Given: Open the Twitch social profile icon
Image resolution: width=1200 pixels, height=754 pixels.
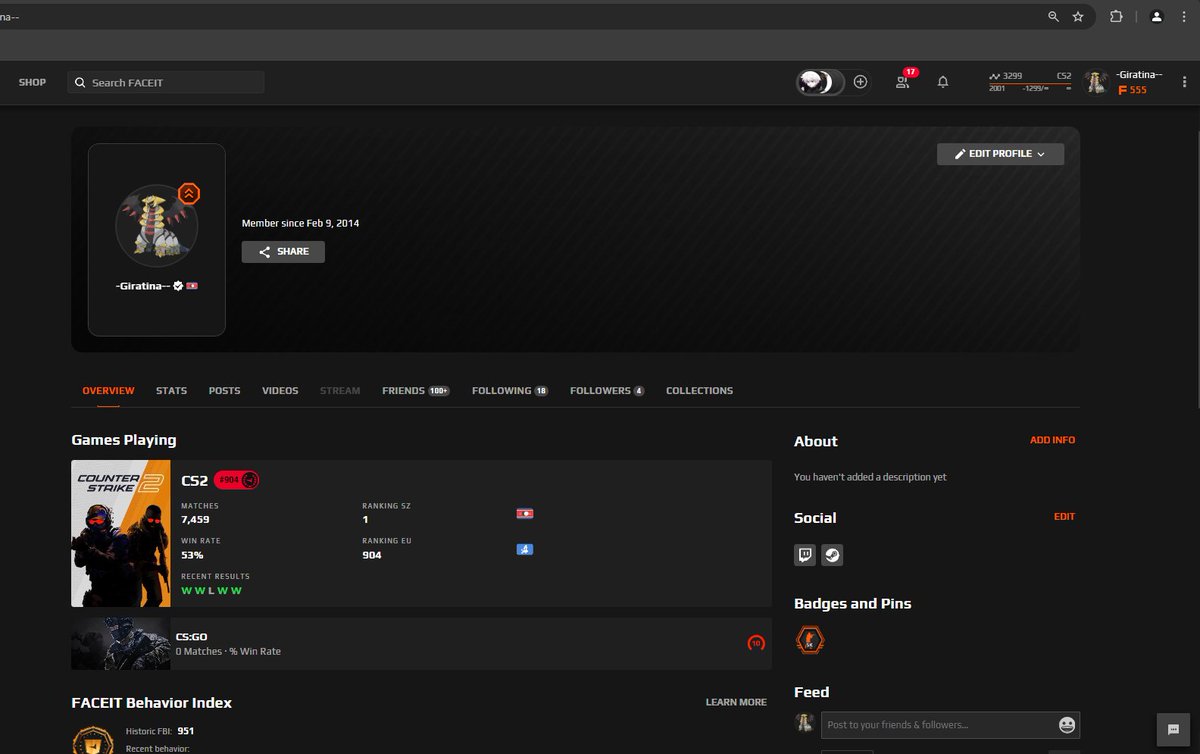Looking at the screenshot, I should click(805, 555).
